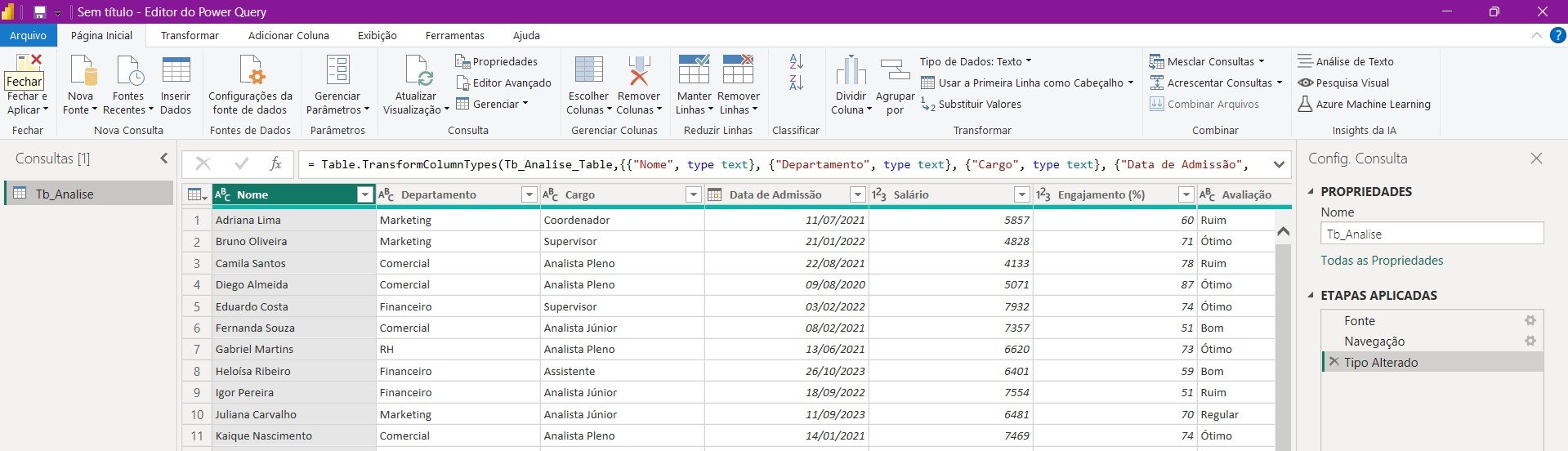The image size is (1568, 451).
Task: Open Engajamento (%) filter dropdown
Action: [x=1186, y=194]
